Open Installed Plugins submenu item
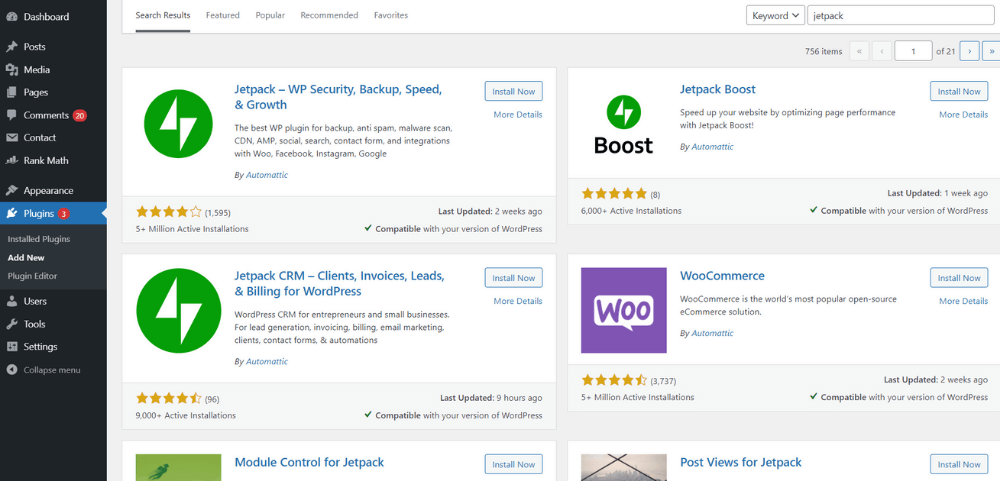 point(38,239)
